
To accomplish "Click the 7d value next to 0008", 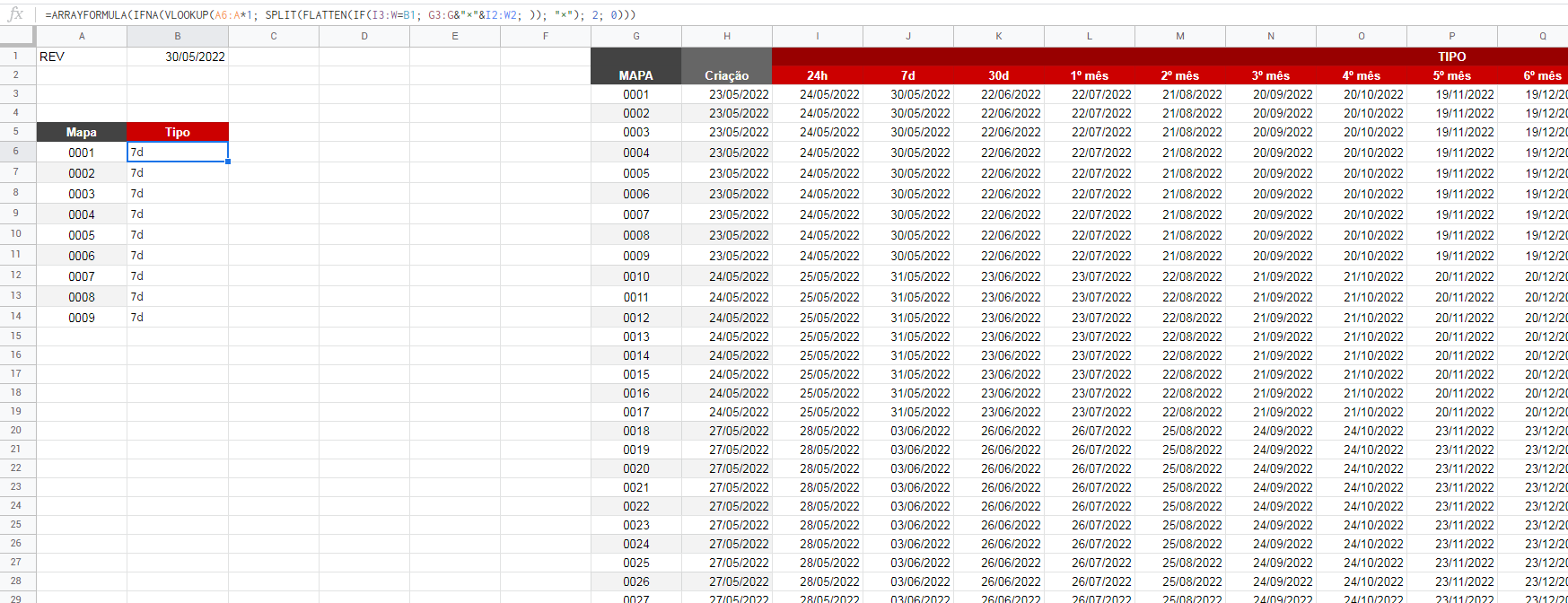I will click(178, 297).
